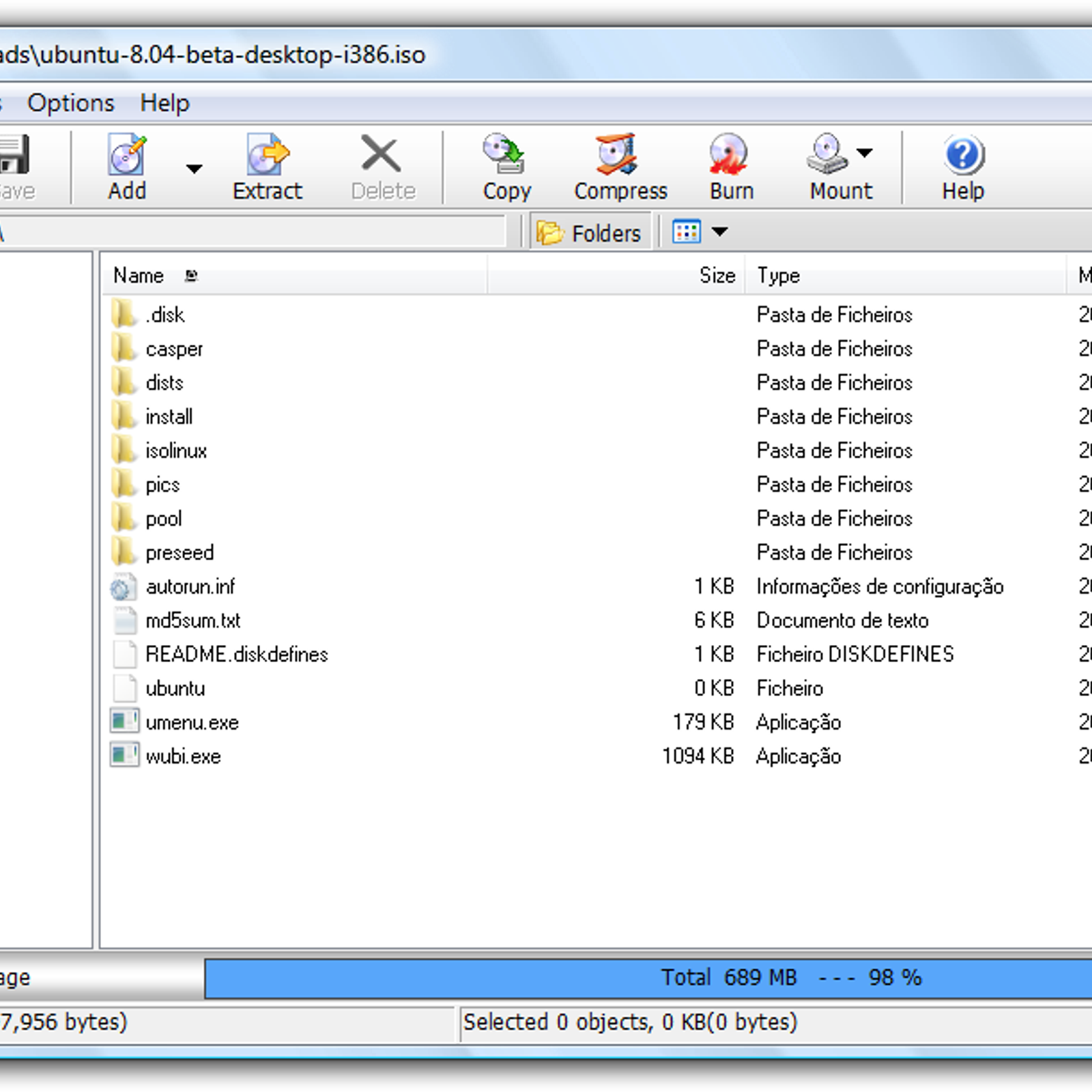Click 'Informações de configuração' type cell

click(x=880, y=586)
